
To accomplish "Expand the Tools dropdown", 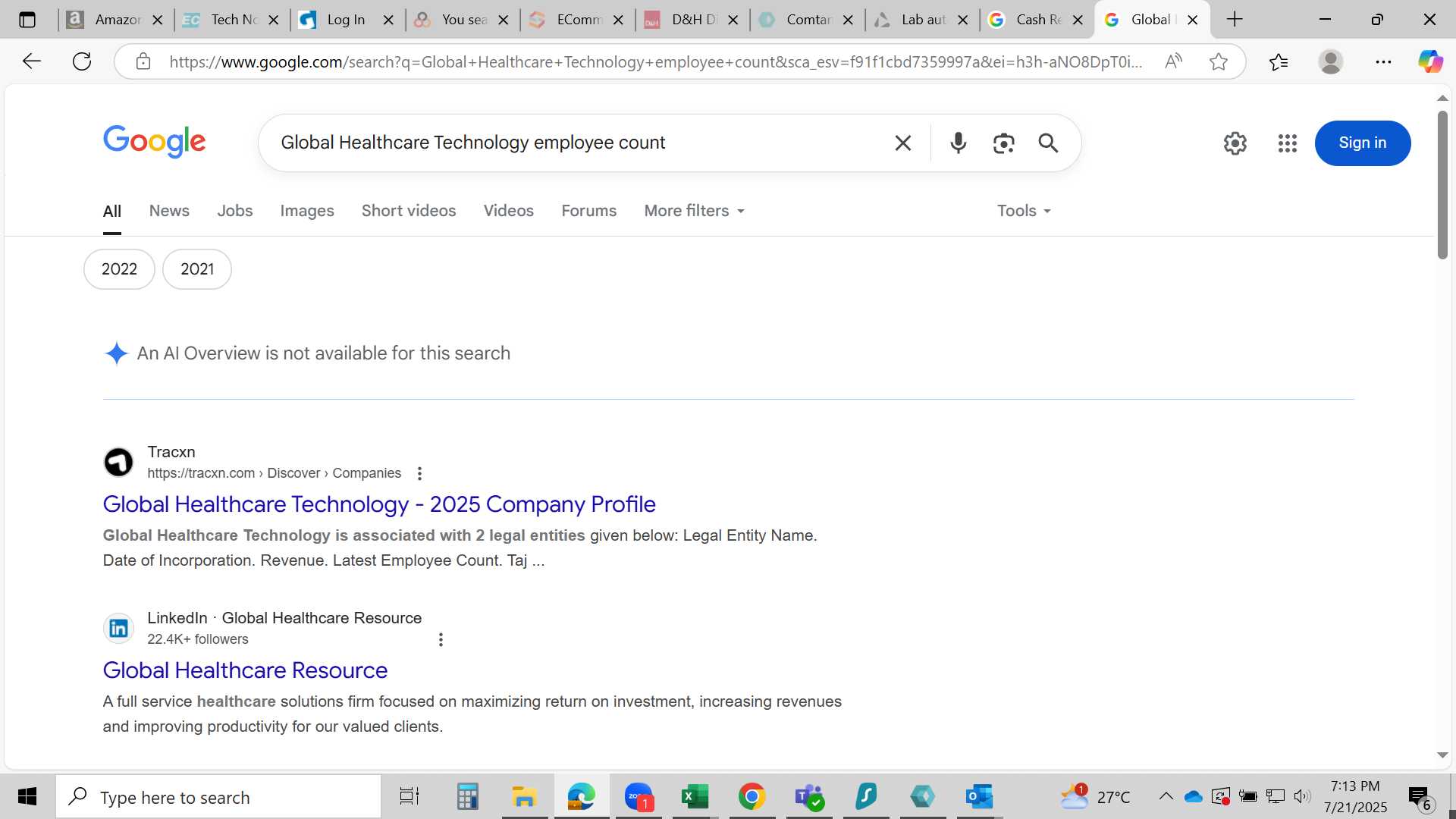I will [1024, 211].
